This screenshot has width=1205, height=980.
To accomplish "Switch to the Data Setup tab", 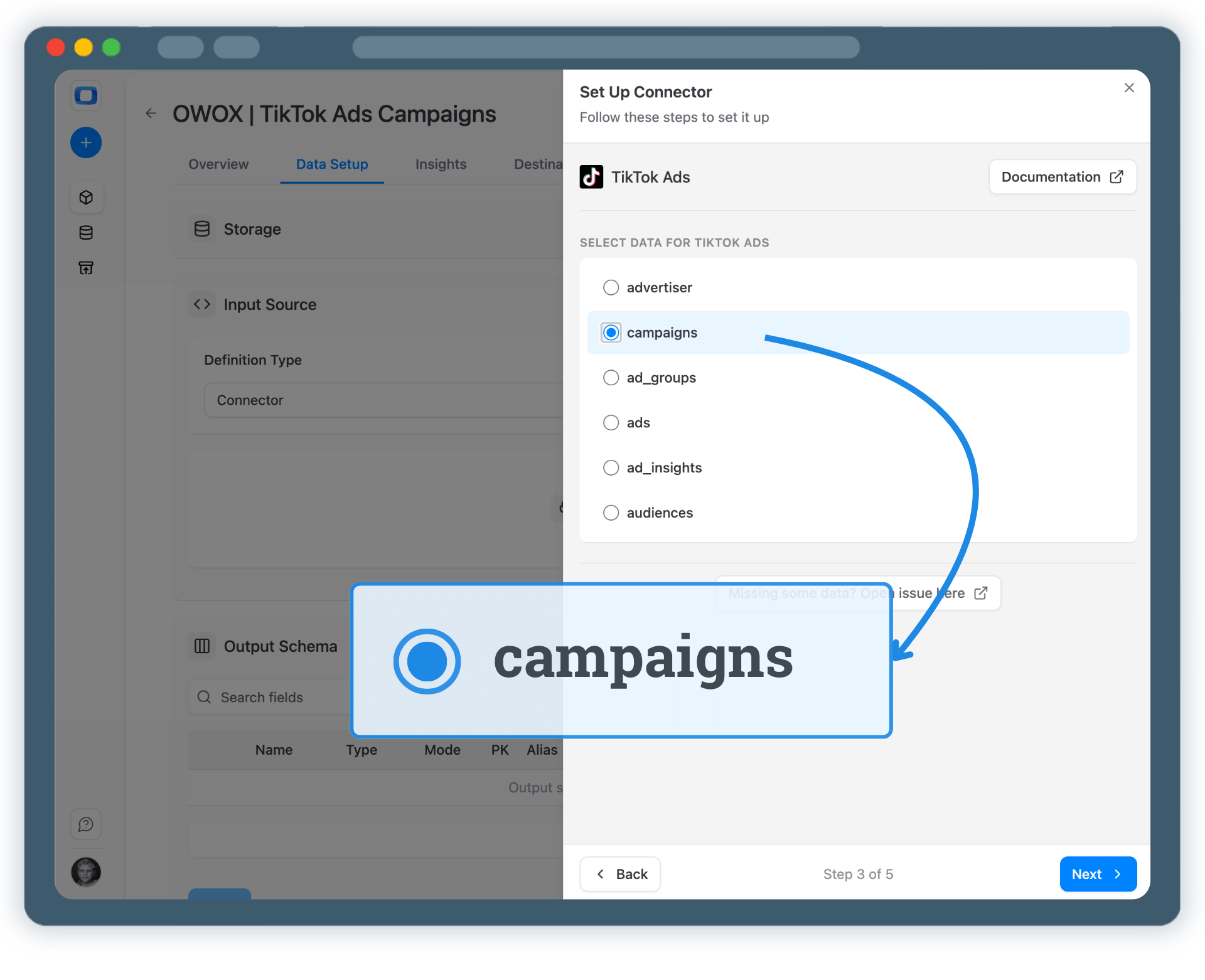I will pos(332,164).
